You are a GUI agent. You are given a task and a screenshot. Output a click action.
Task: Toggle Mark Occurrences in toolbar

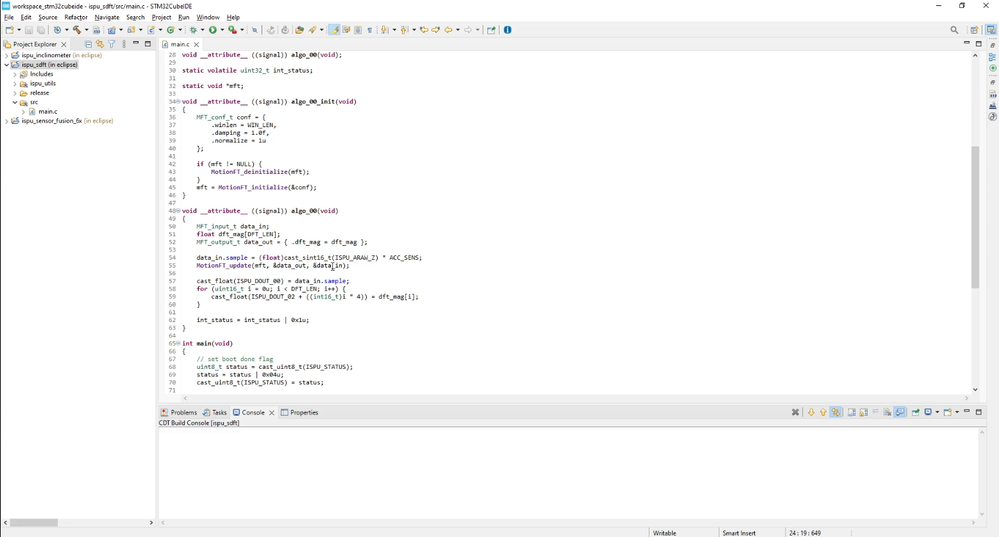click(334, 30)
